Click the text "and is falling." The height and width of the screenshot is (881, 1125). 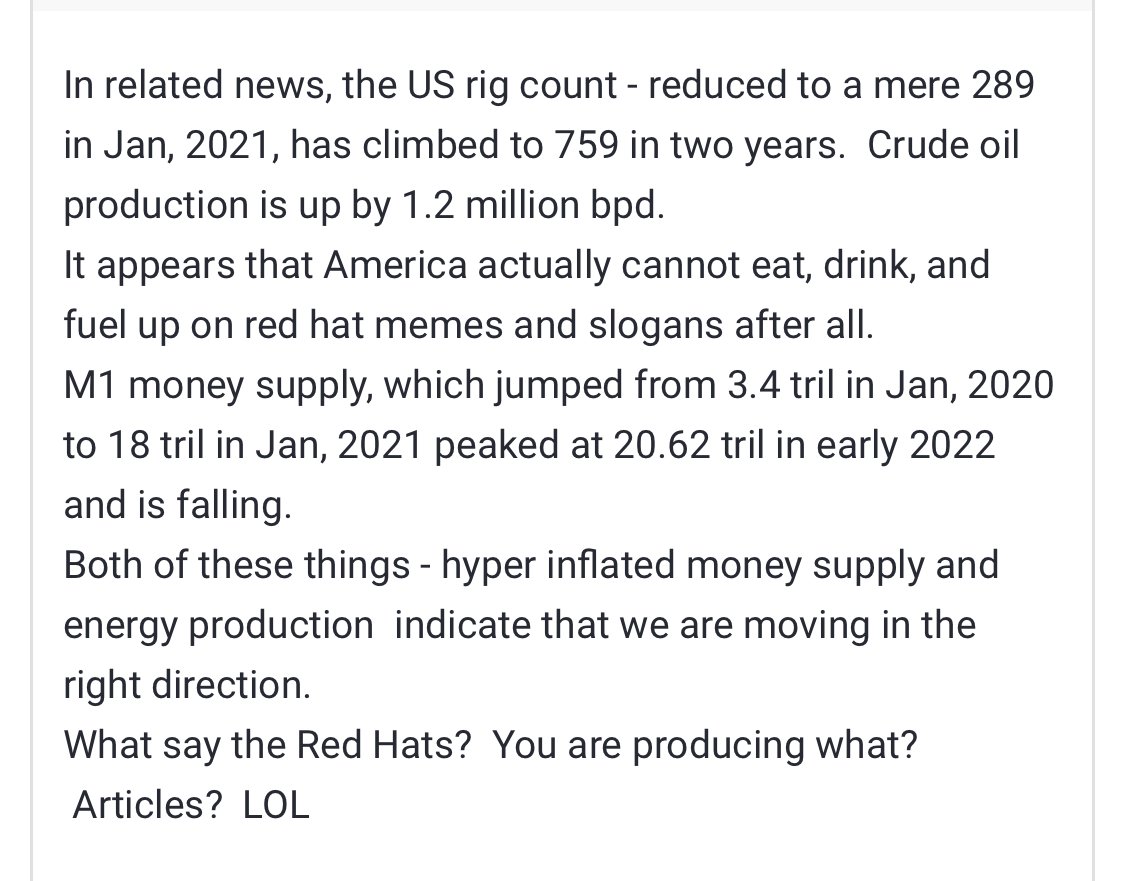pos(178,506)
